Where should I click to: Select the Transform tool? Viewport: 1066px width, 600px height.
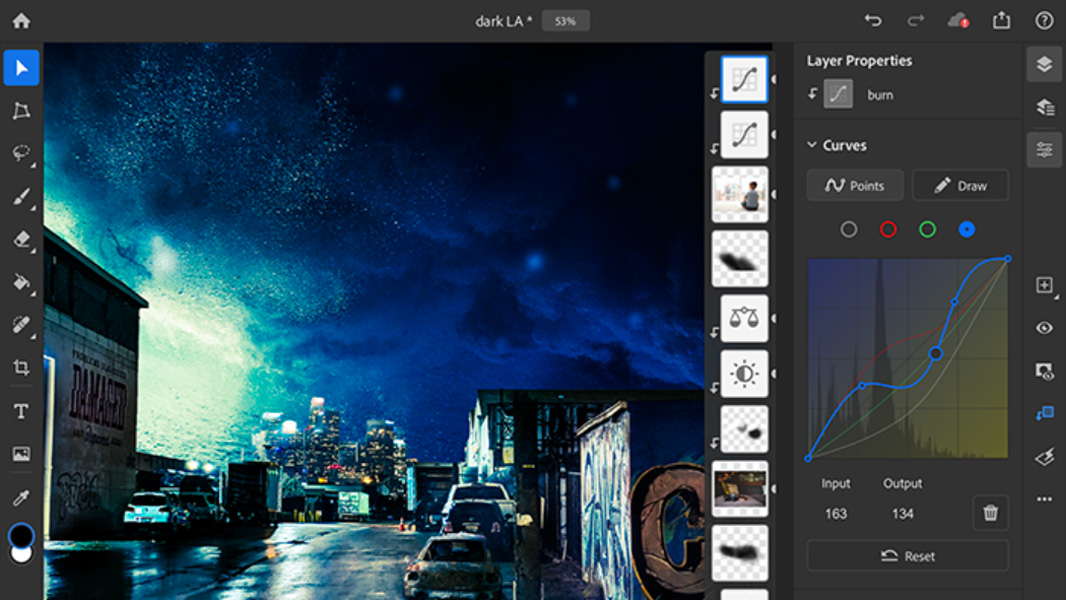click(x=21, y=111)
